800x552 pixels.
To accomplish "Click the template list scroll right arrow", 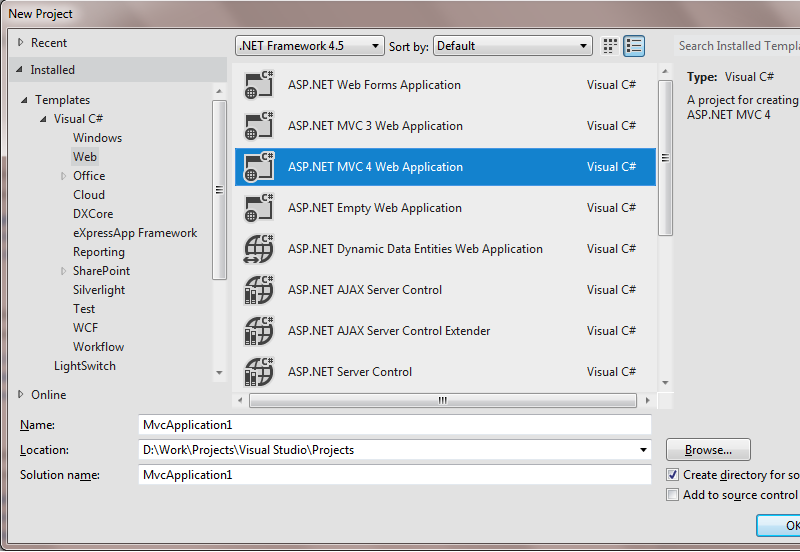I will (648, 400).
